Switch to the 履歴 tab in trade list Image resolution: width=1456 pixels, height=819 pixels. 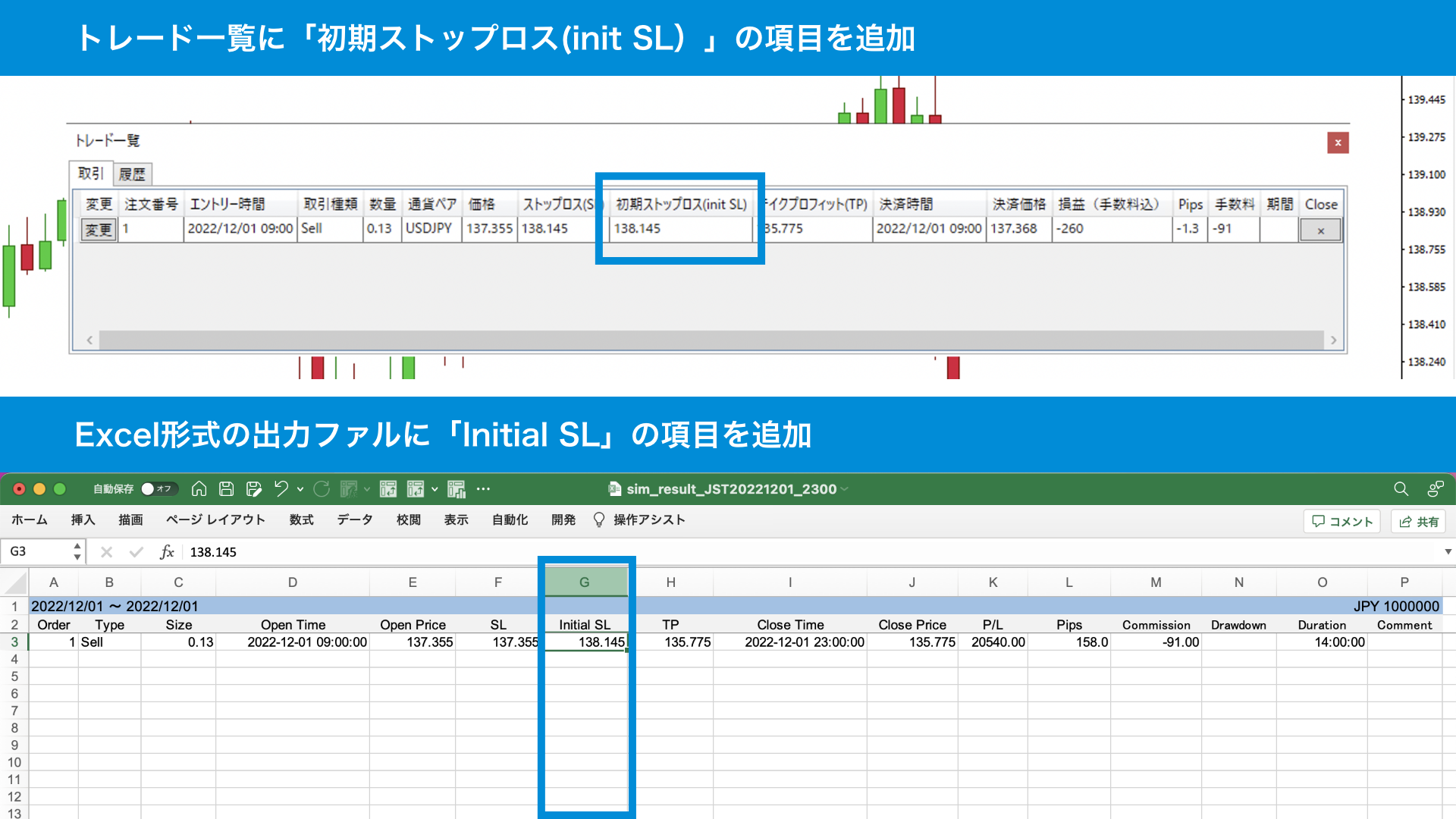point(132,174)
